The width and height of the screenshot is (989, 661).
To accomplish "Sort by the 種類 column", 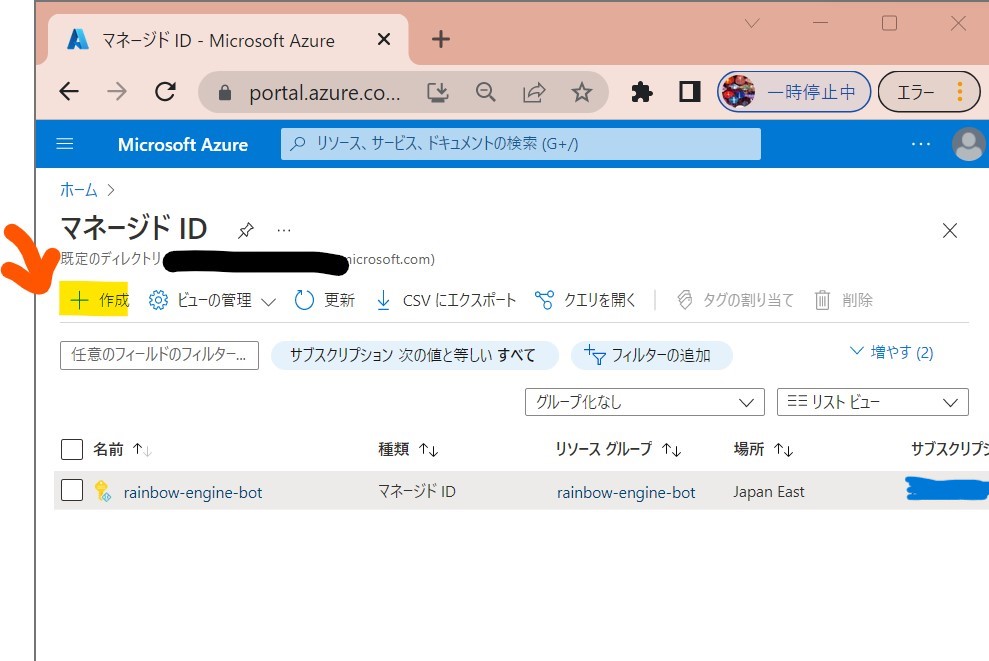I will pyautogui.click(x=408, y=449).
